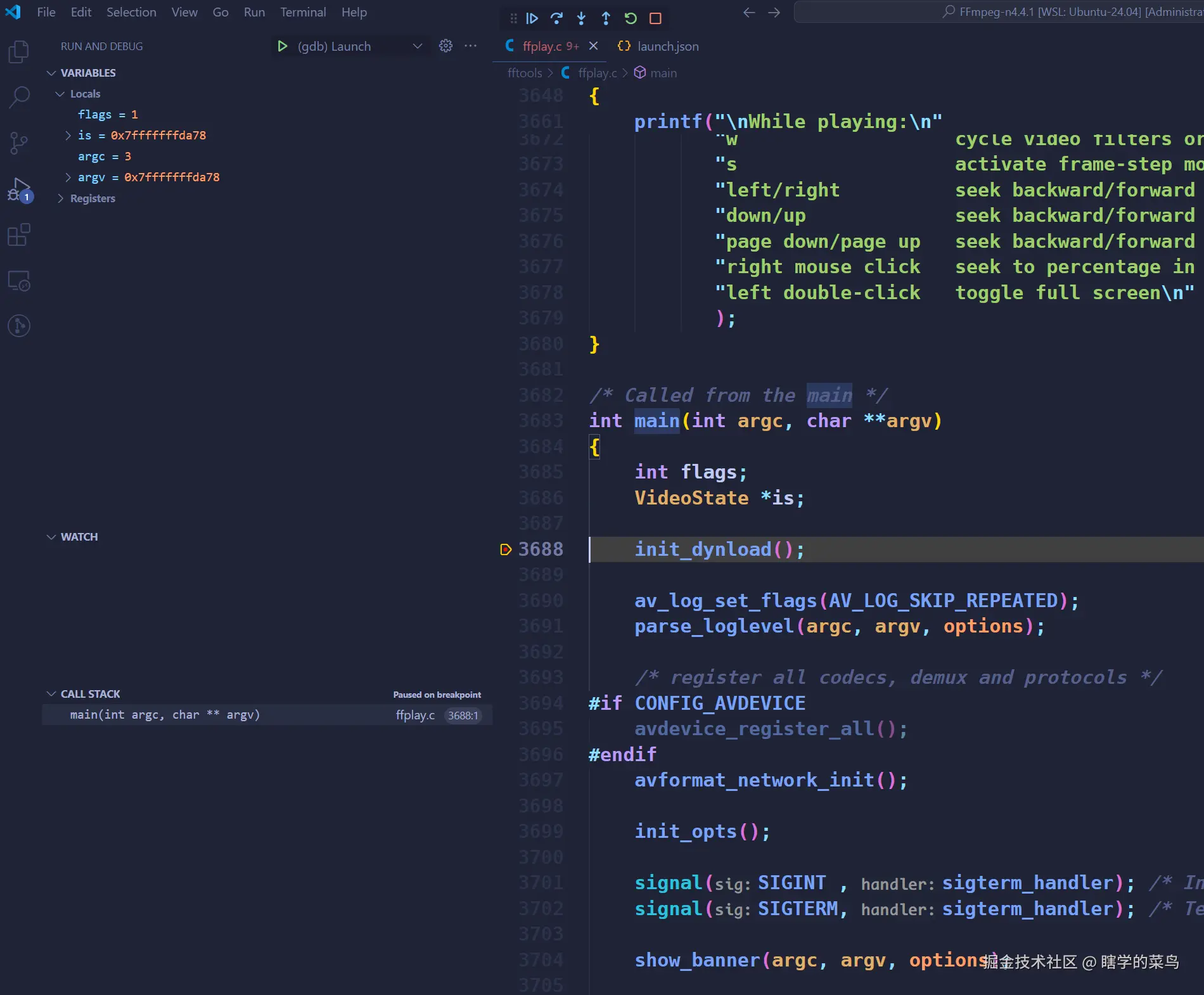The height and width of the screenshot is (995, 1204).
Task: Open the Selection menu
Action: coord(131,12)
